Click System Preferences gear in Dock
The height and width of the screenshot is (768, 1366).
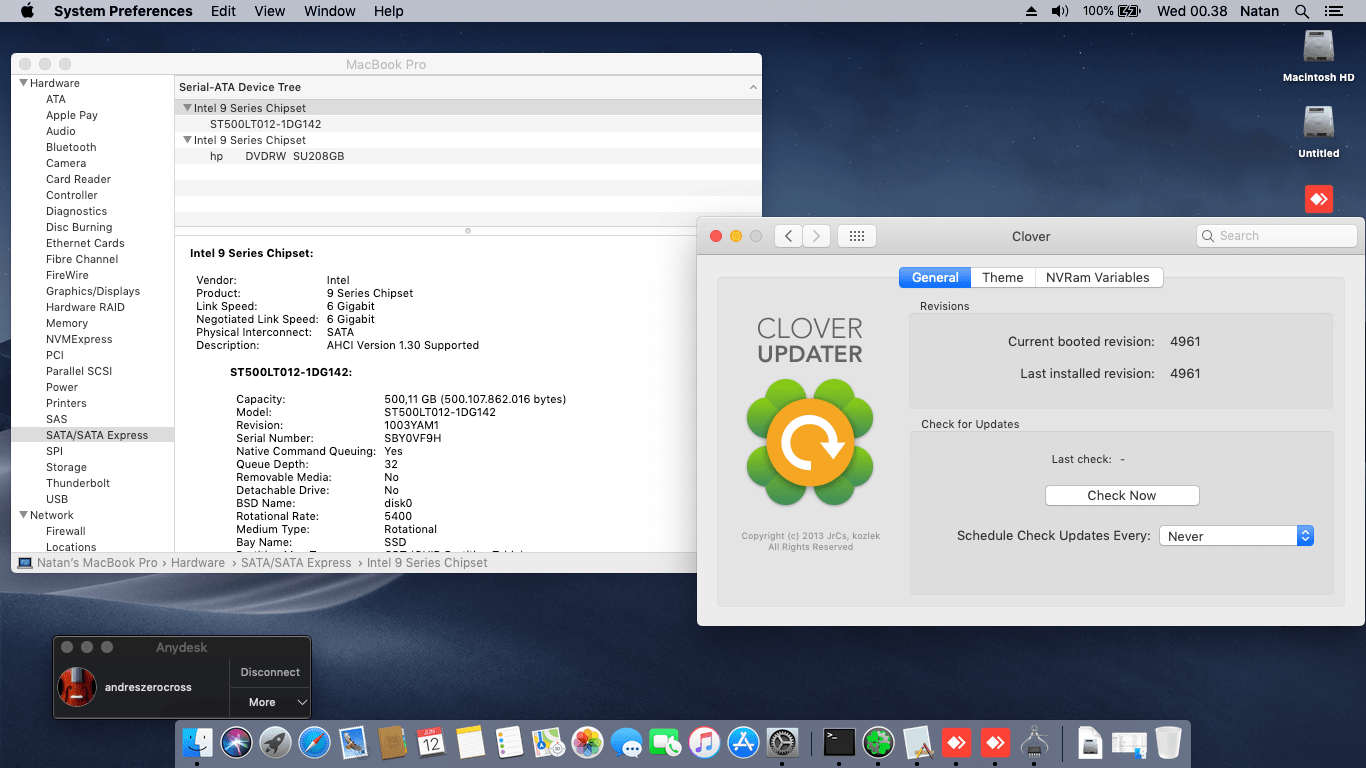pyautogui.click(x=782, y=742)
